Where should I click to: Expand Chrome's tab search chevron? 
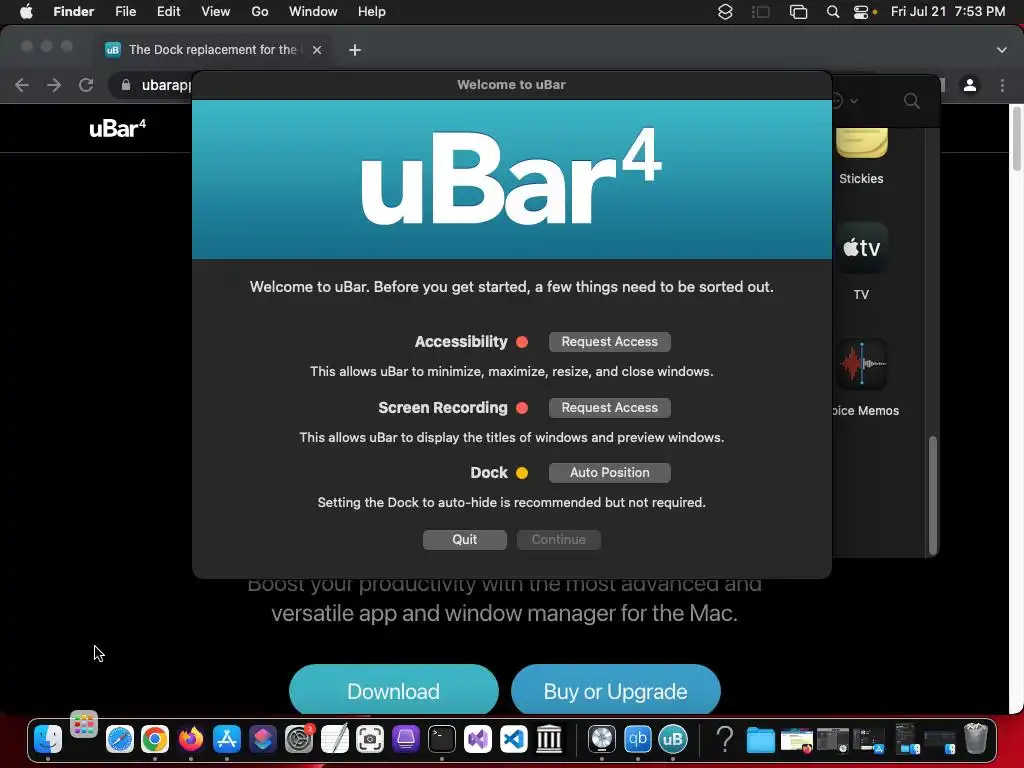tap(1002, 50)
